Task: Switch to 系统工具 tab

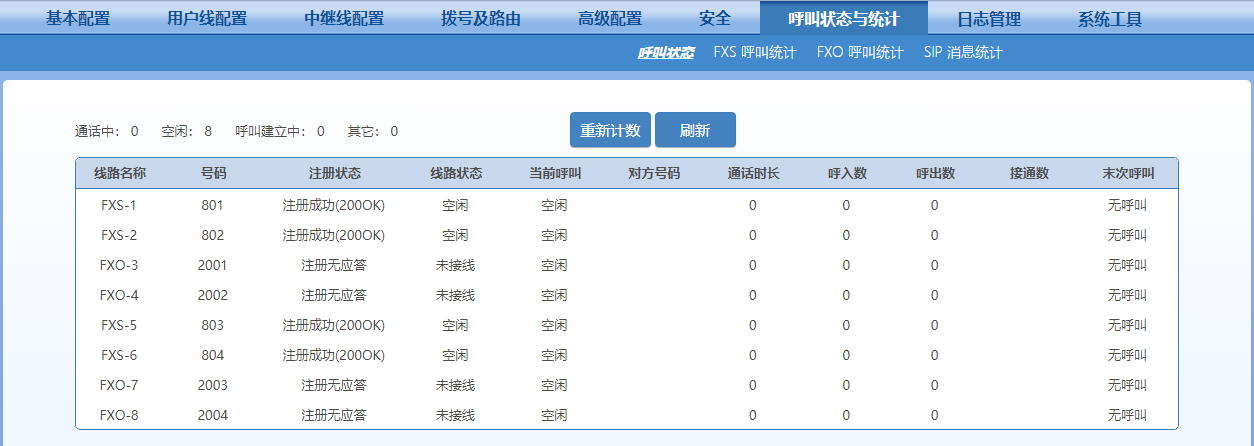Action: (x=1110, y=19)
